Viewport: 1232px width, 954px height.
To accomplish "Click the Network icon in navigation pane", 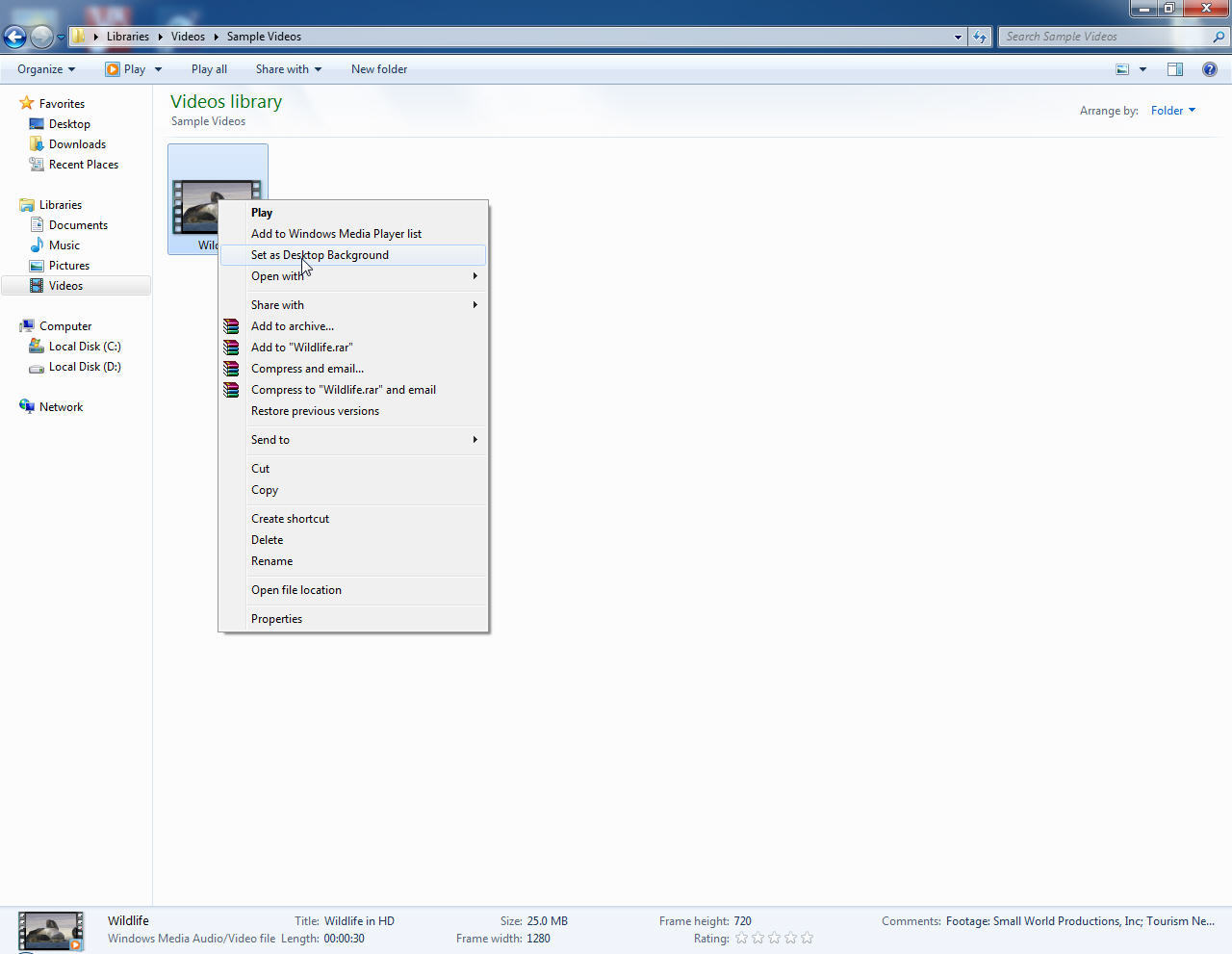I will click(27, 407).
